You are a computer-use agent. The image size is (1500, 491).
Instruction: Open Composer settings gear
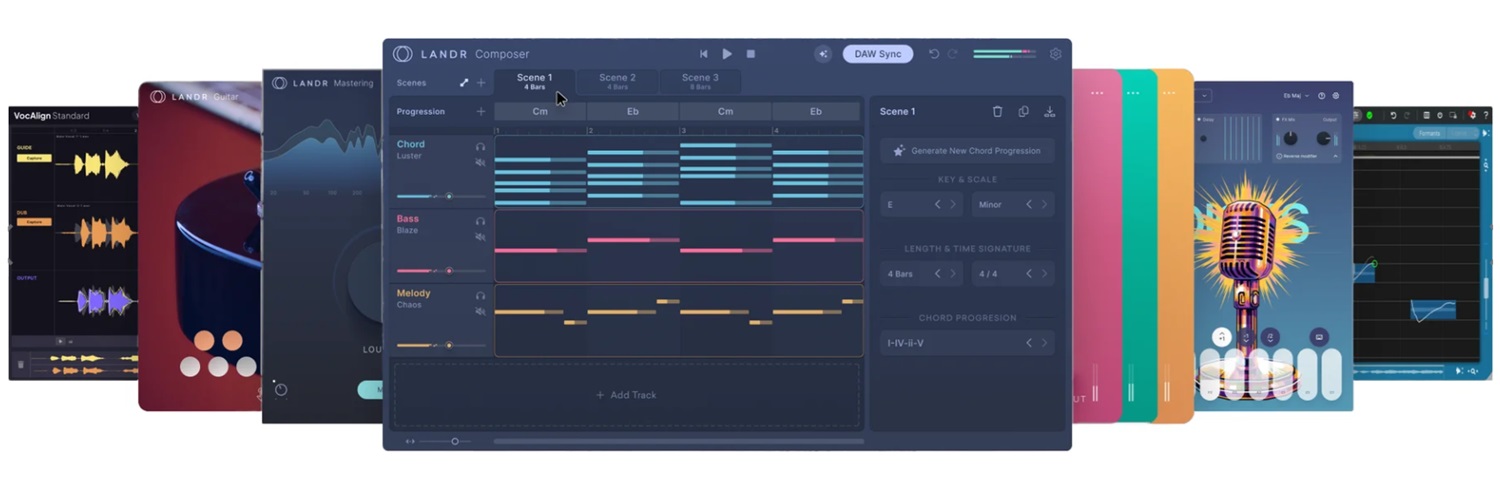(1055, 54)
